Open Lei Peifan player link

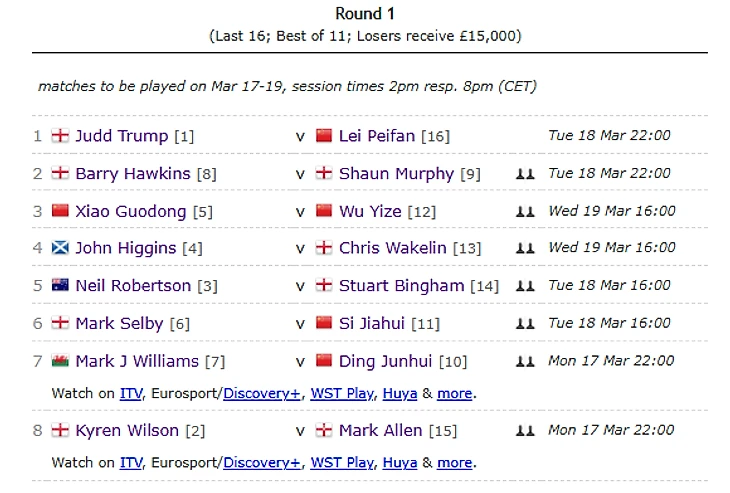(377, 136)
